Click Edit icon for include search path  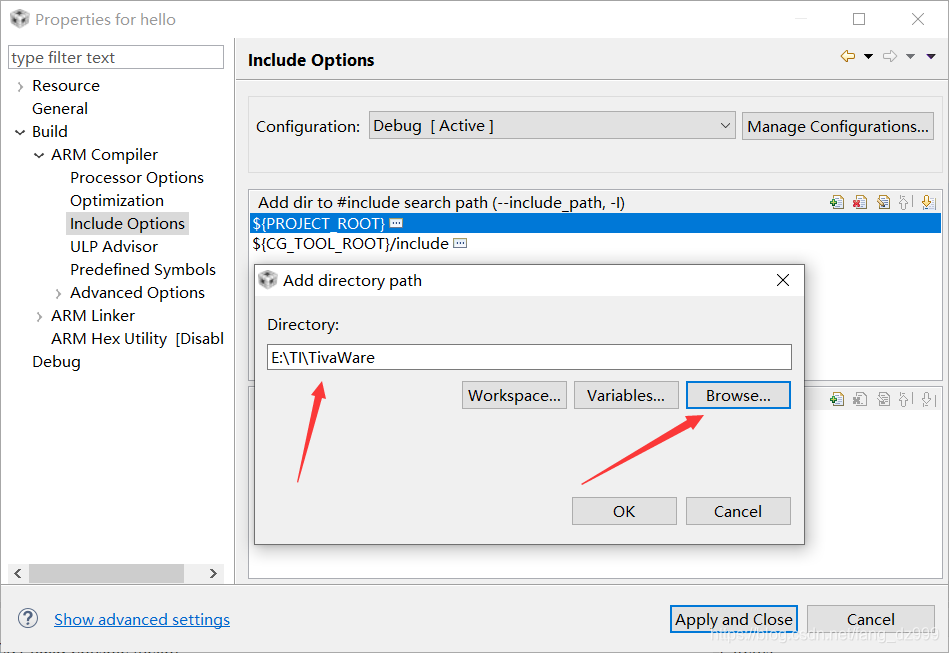pos(883,202)
